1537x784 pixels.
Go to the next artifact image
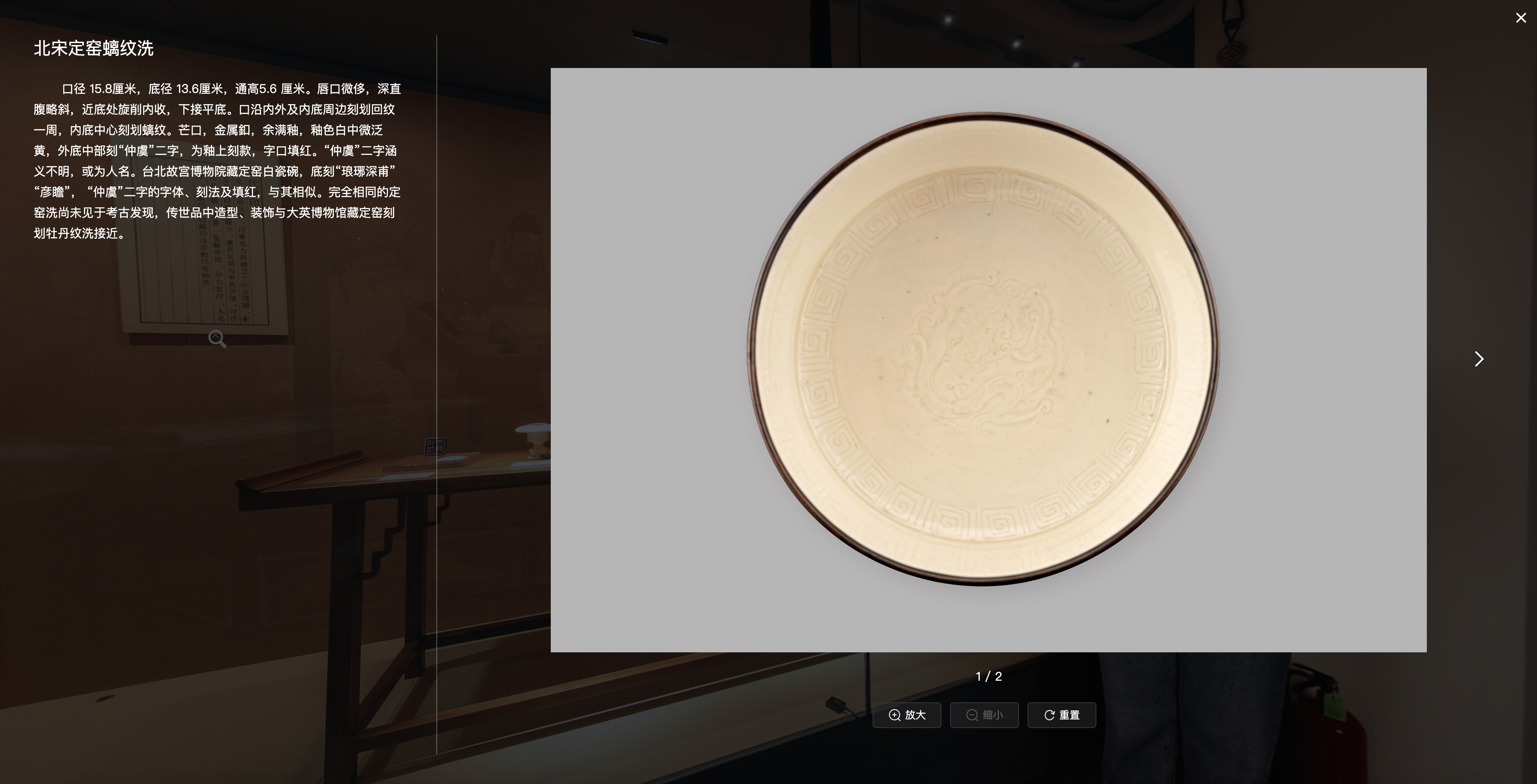1478,358
